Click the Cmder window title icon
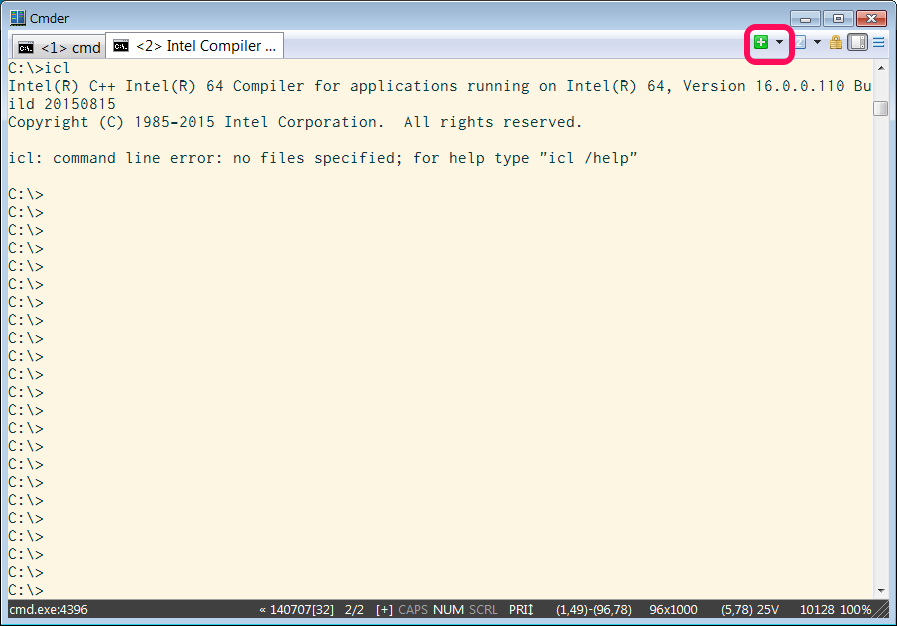The image size is (897, 626). point(18,18)
